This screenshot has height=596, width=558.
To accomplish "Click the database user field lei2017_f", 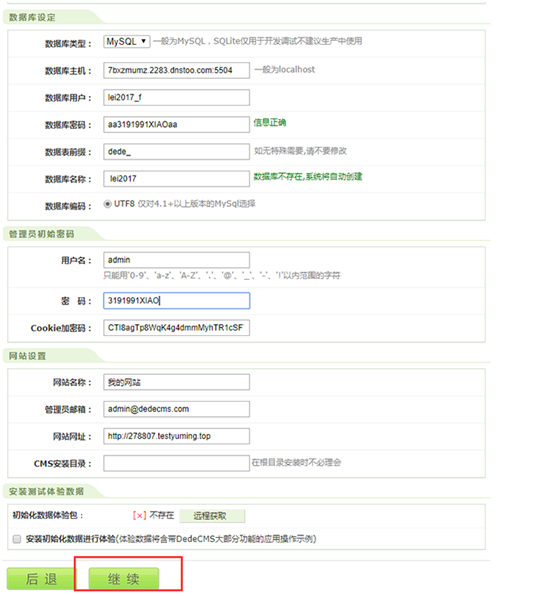I will [176, 97].
